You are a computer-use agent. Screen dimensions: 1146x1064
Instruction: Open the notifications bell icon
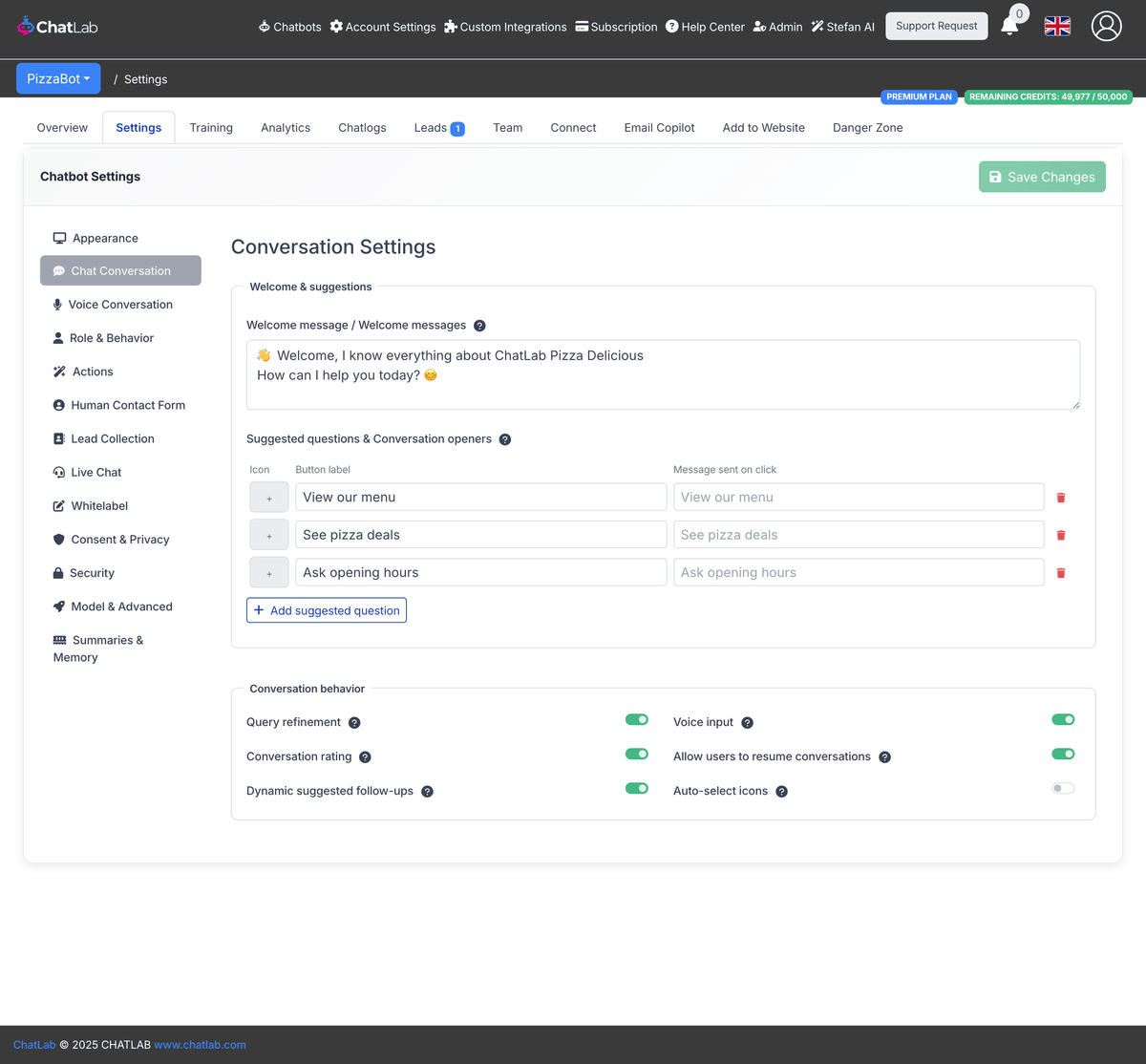click(x=1009, y=26)
